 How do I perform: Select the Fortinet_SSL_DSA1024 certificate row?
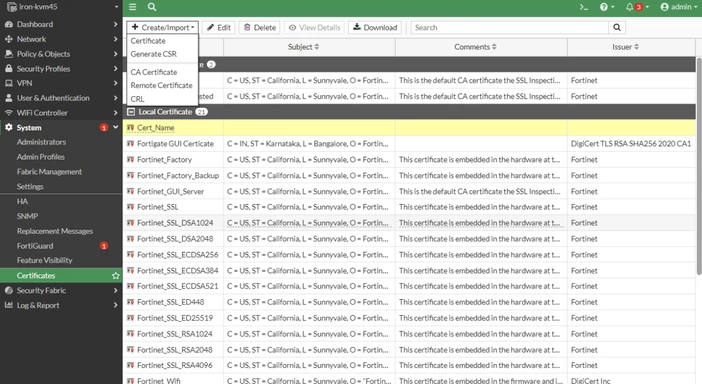(409, 223)
